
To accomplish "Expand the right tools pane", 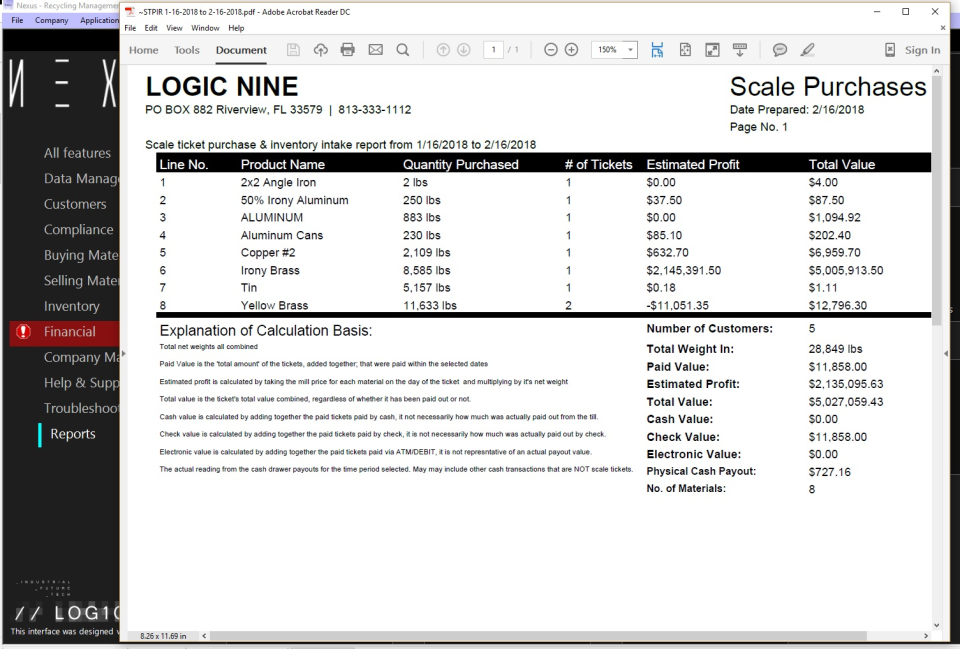I will pos(945,352).
